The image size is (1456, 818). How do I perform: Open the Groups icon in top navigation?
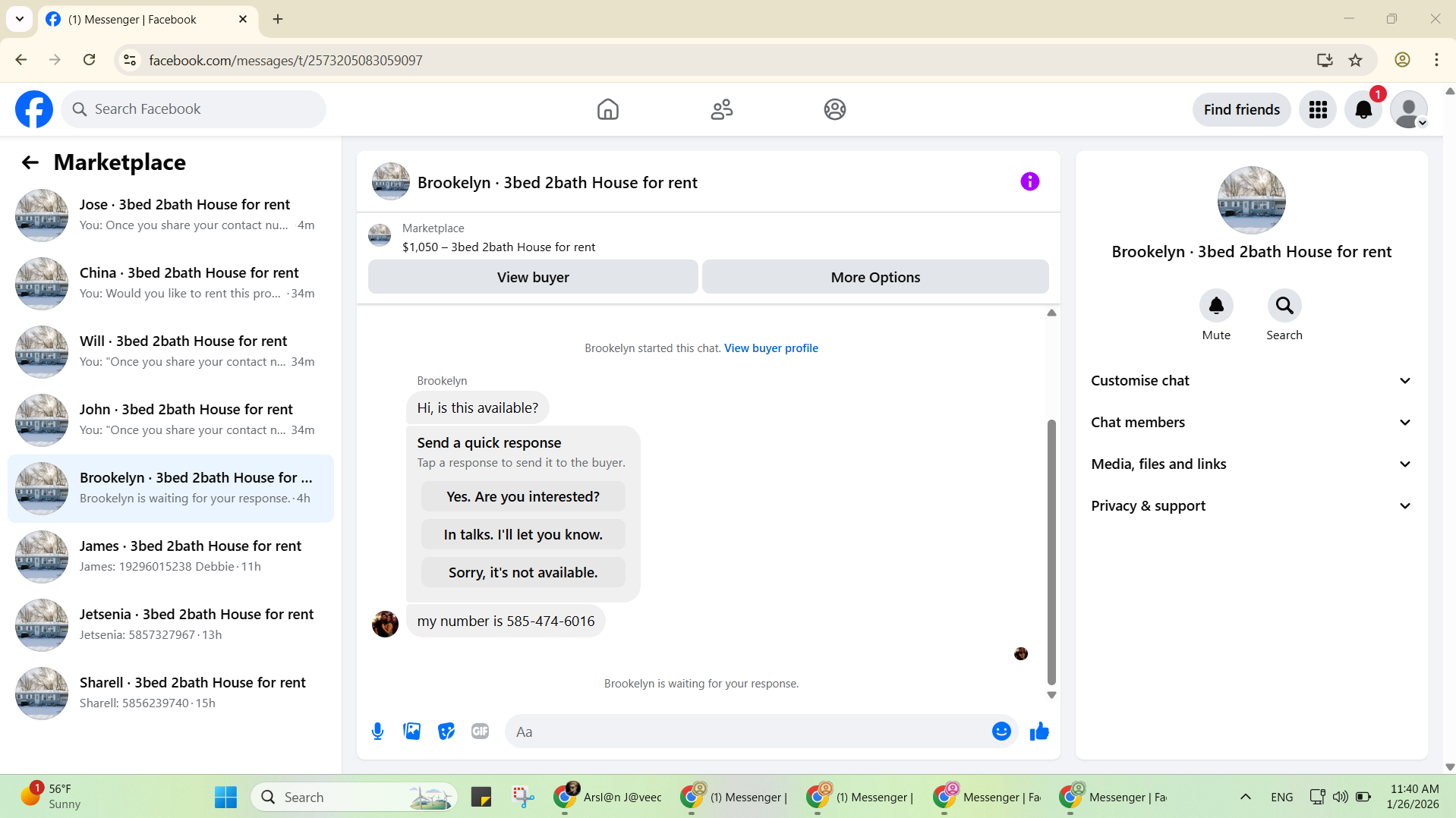[834, 109]
